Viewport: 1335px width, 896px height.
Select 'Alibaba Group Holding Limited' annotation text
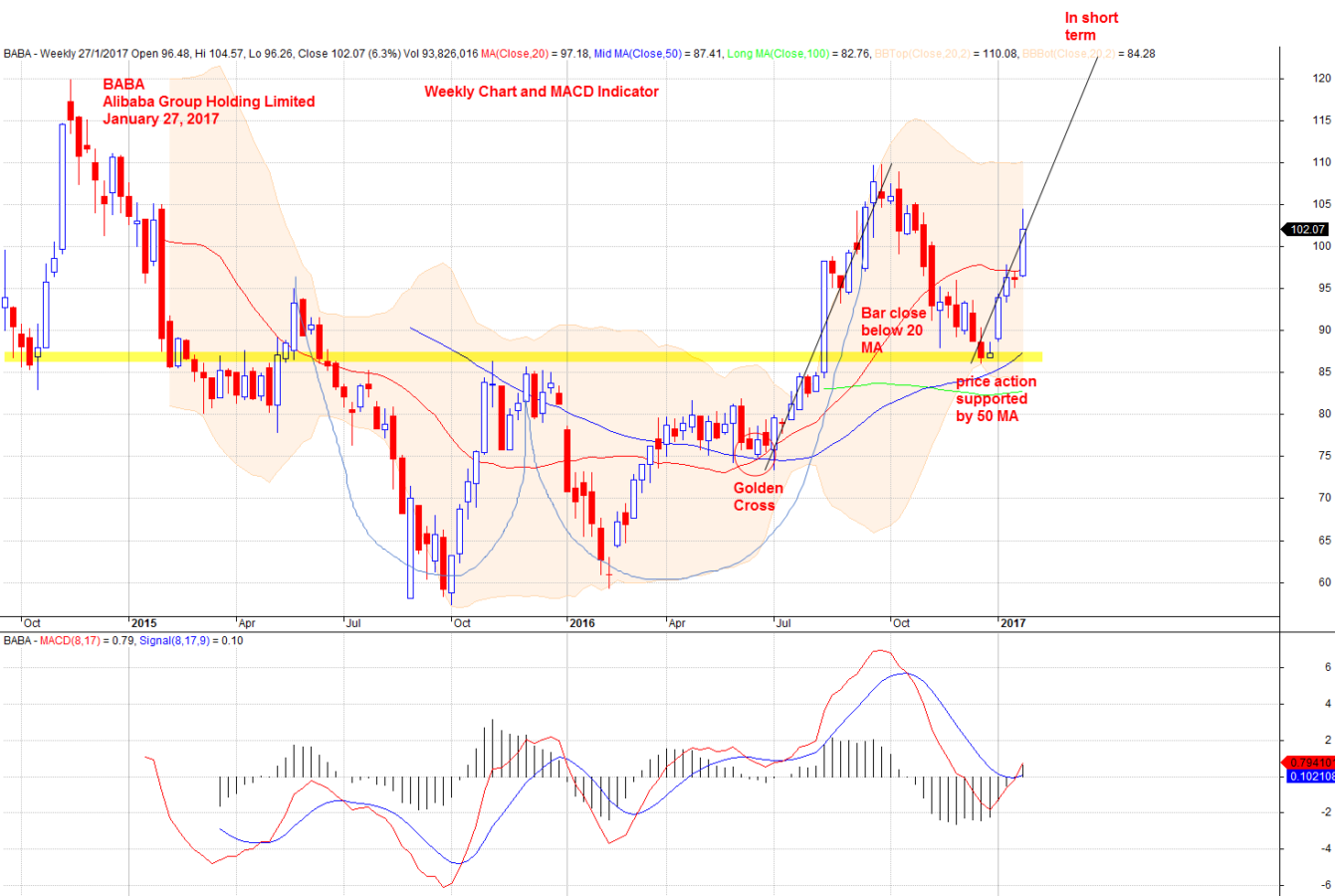[x=209, y=102]
